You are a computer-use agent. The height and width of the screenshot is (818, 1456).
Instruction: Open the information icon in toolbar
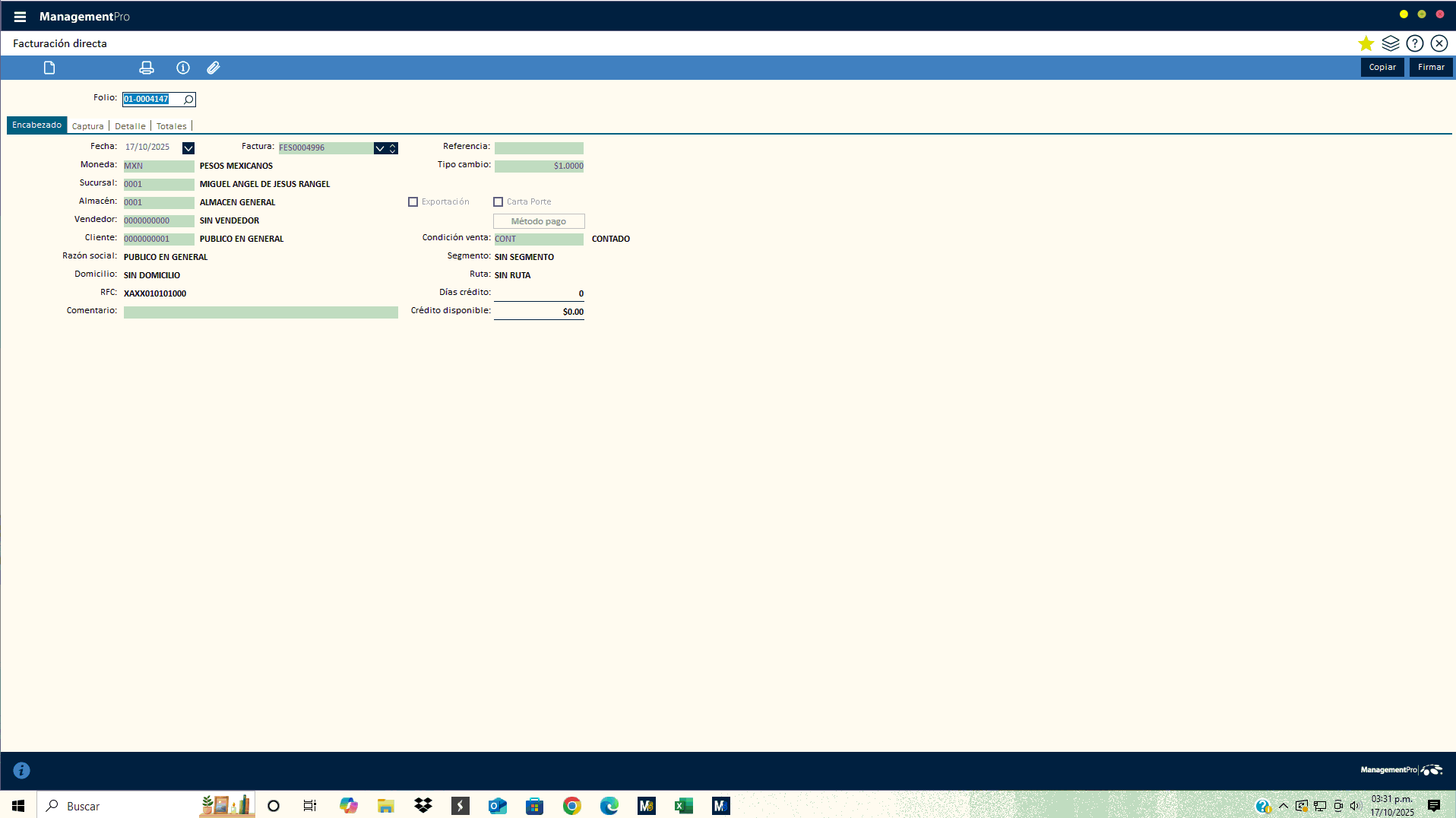point(183,68)
